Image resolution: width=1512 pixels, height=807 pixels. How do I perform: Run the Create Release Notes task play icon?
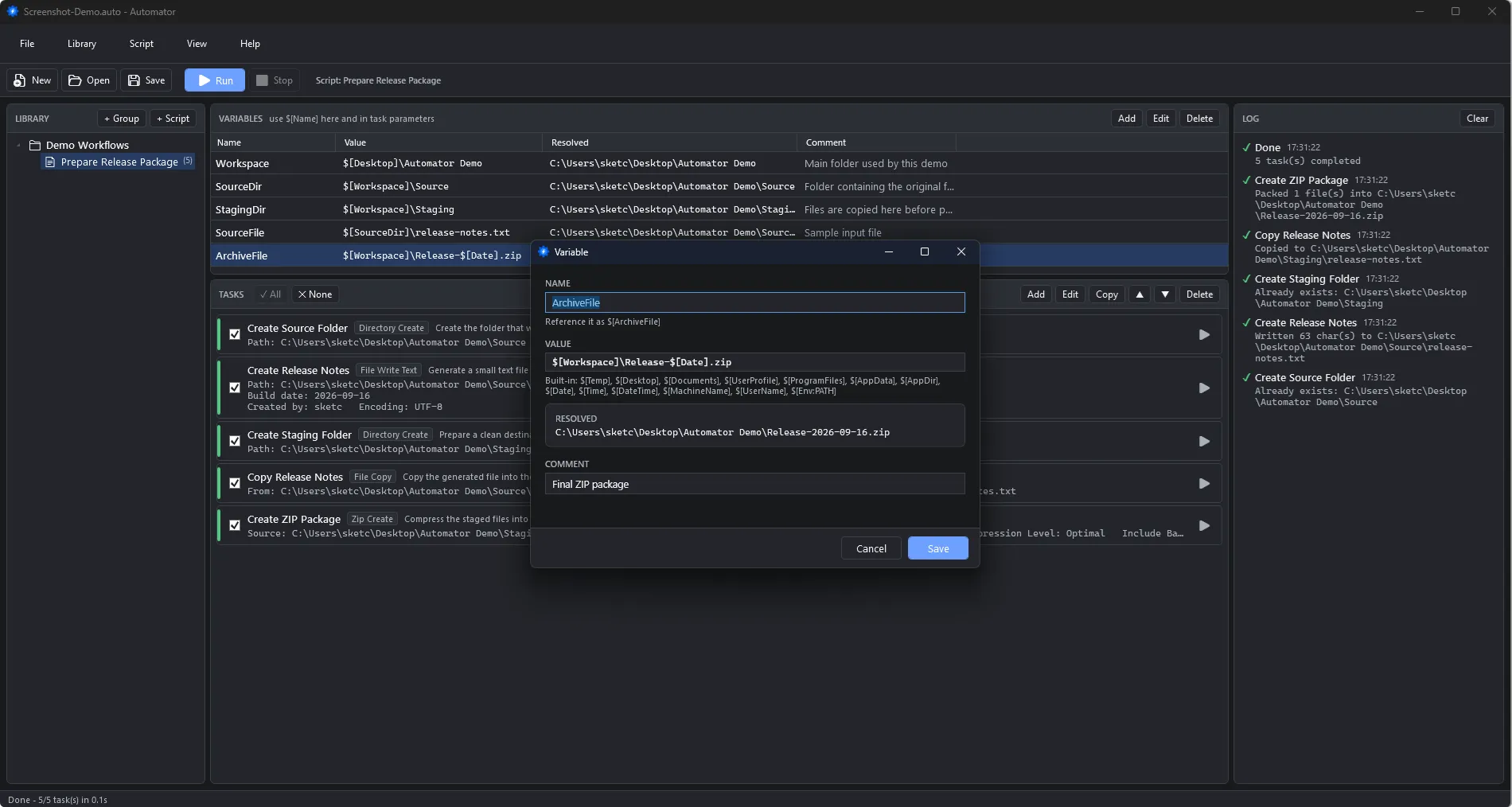[1204, 388]
